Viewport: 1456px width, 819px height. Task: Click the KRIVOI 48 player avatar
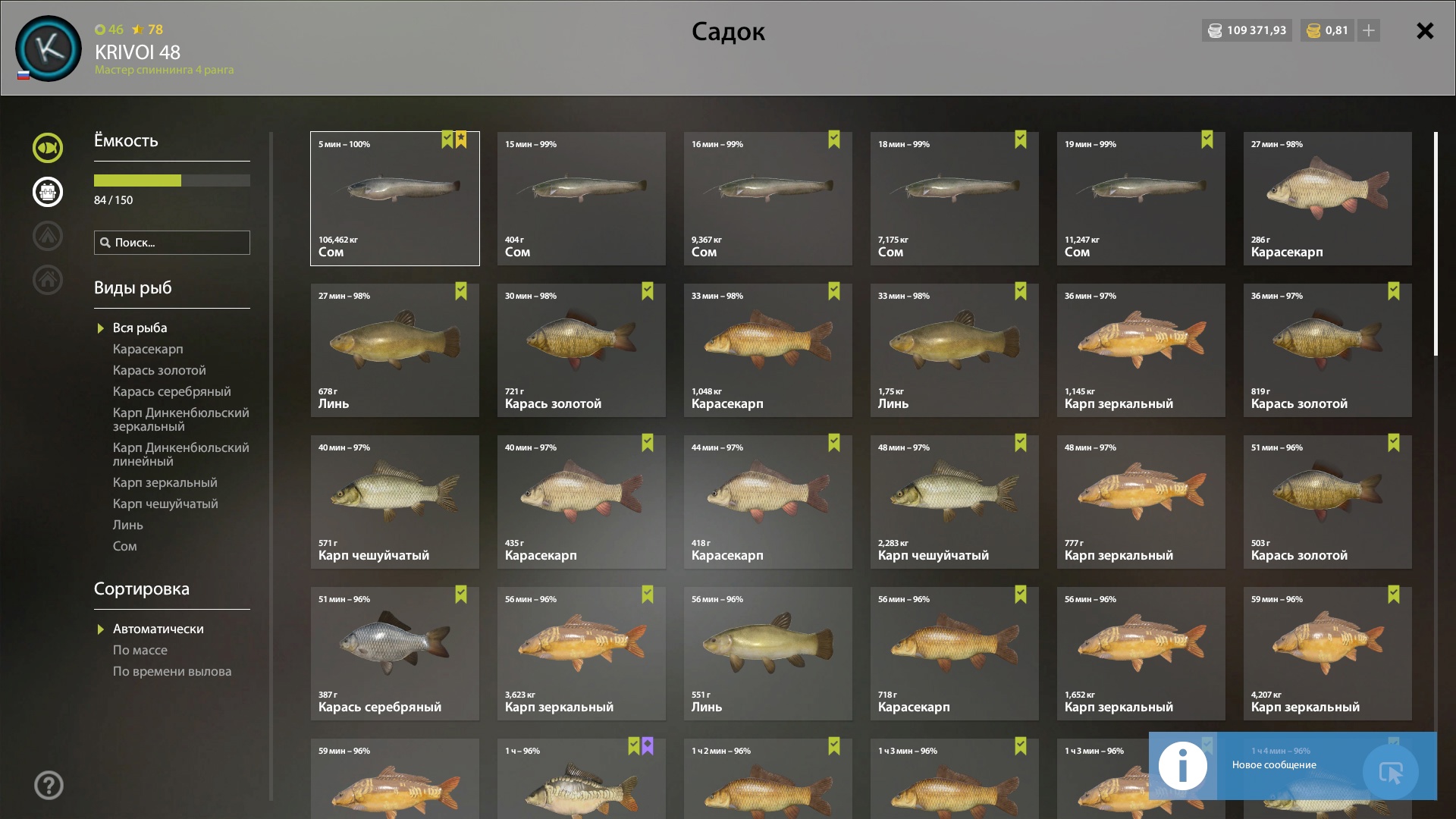coord(49,49)
